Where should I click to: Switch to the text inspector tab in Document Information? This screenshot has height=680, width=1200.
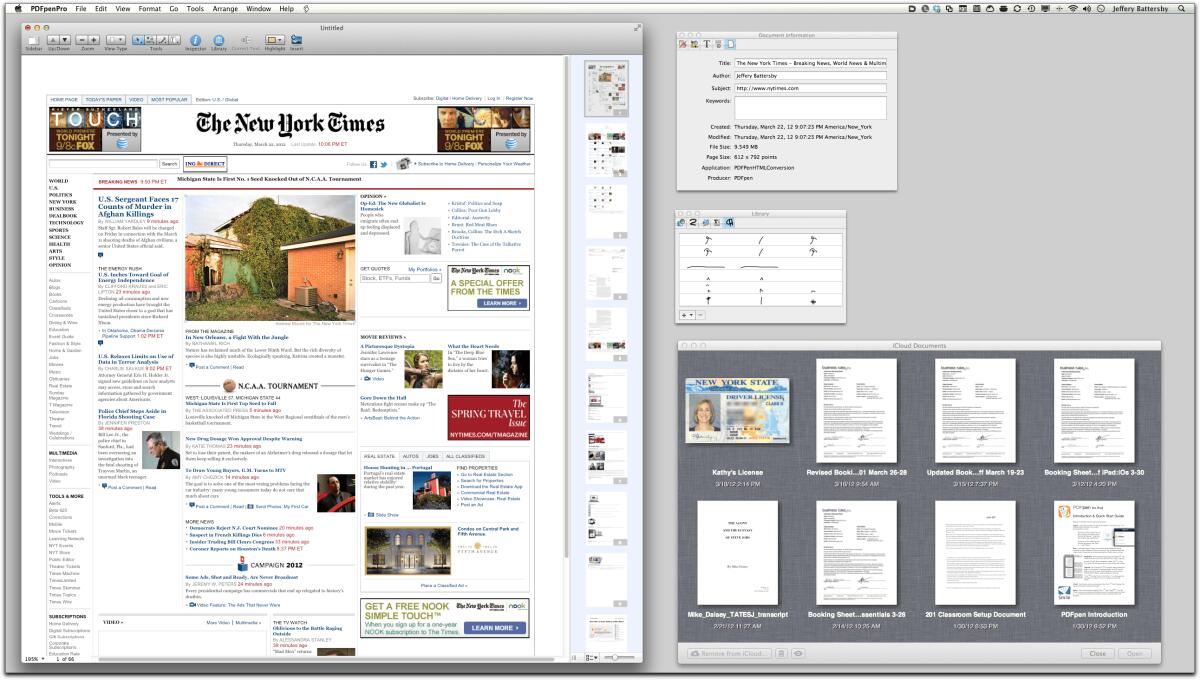(707, 43)
